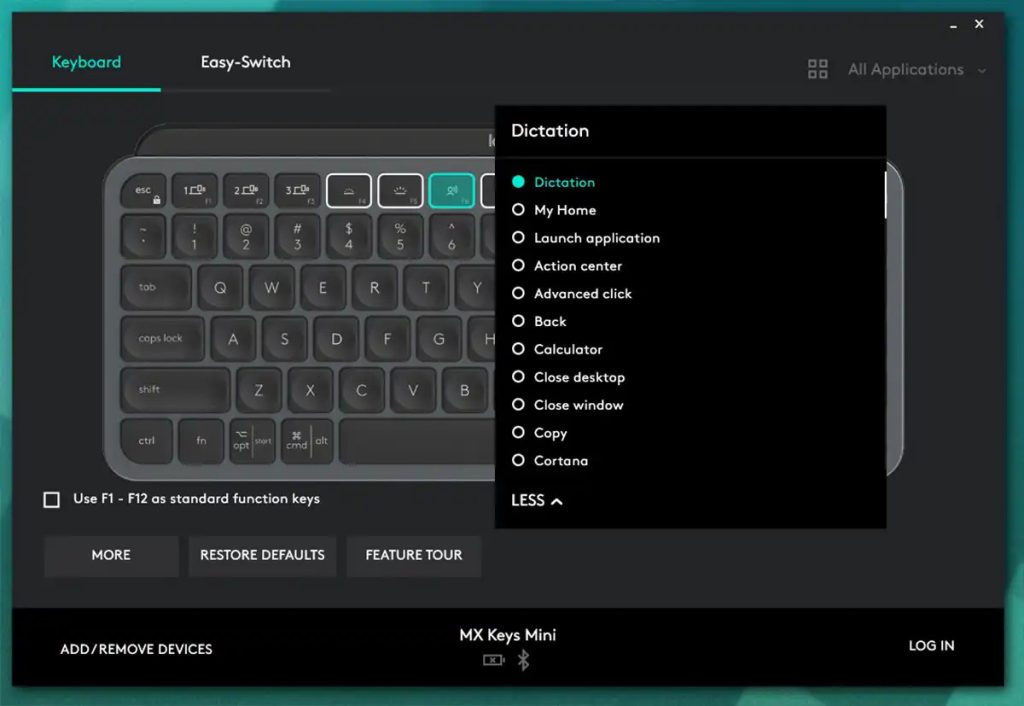Select the Close window option
The width and height of the screenshot is (1024, 706).
pyautogui.click(x=568, y=405)
